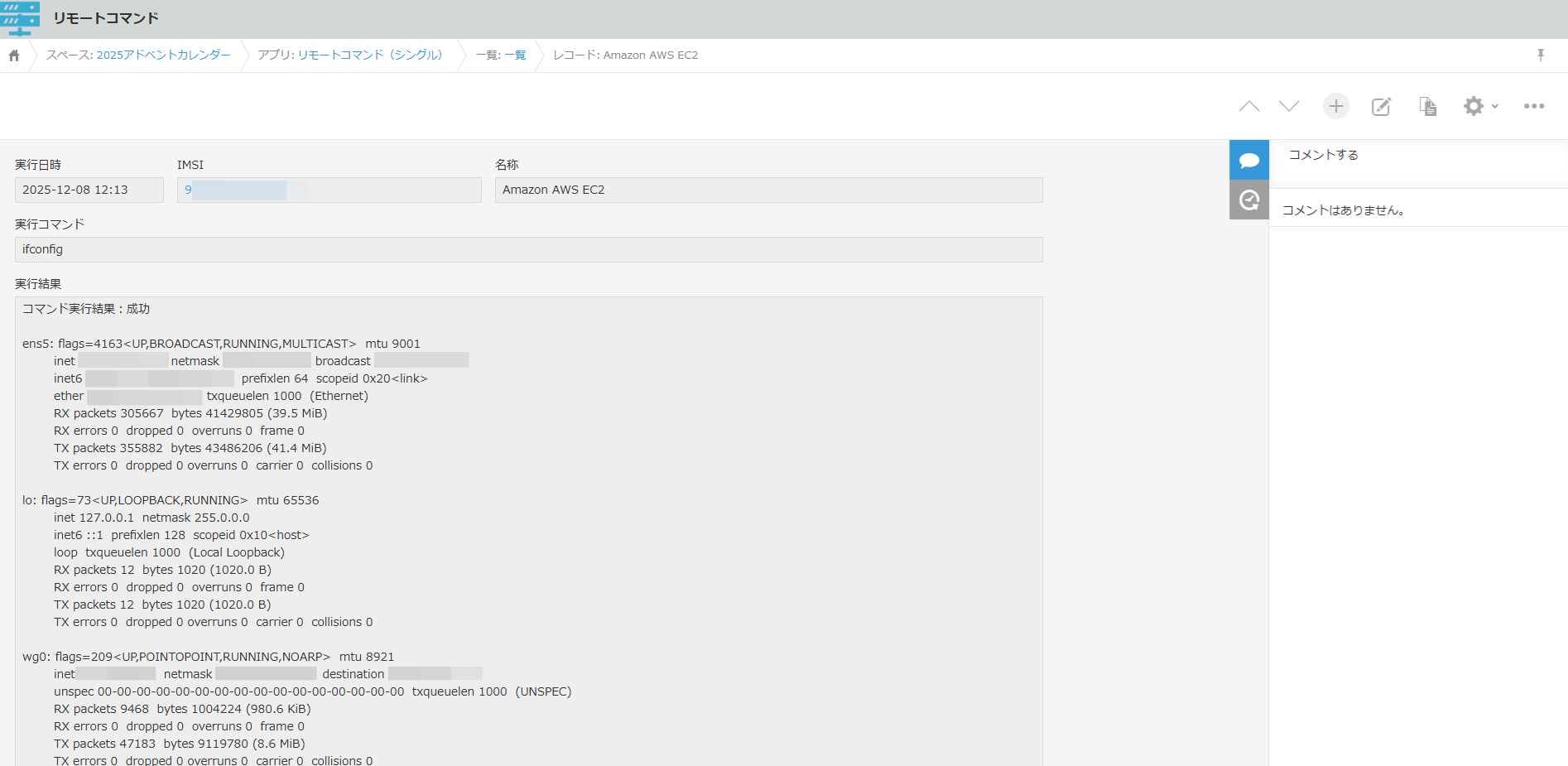
Task: Click the inet 127.0.0.1 netmask line
Action: click(152, 518)
